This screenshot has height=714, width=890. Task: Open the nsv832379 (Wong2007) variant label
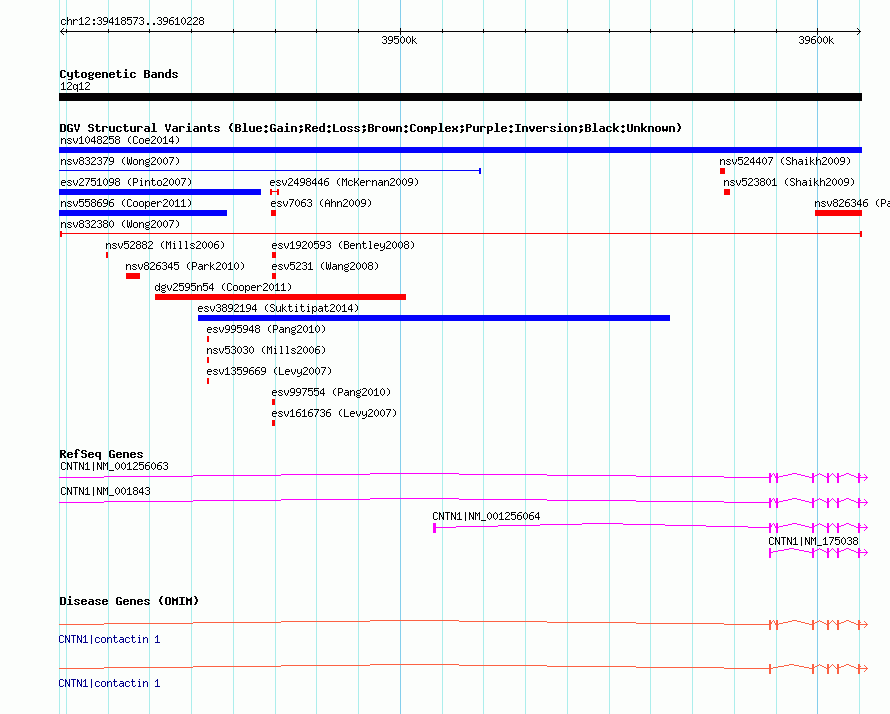click(x=120, y=161)
